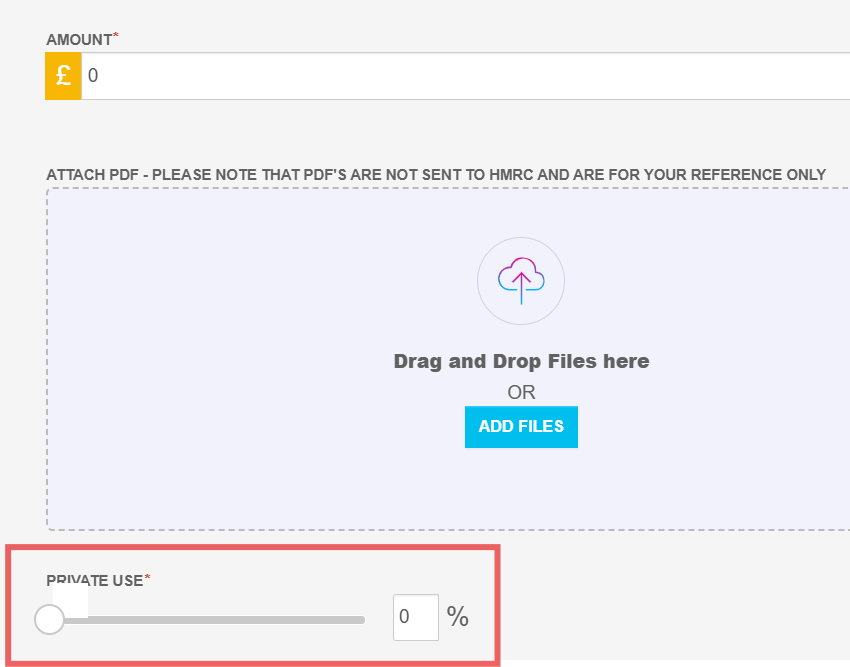Click the OR text above ADD FILES

(521, 392)
